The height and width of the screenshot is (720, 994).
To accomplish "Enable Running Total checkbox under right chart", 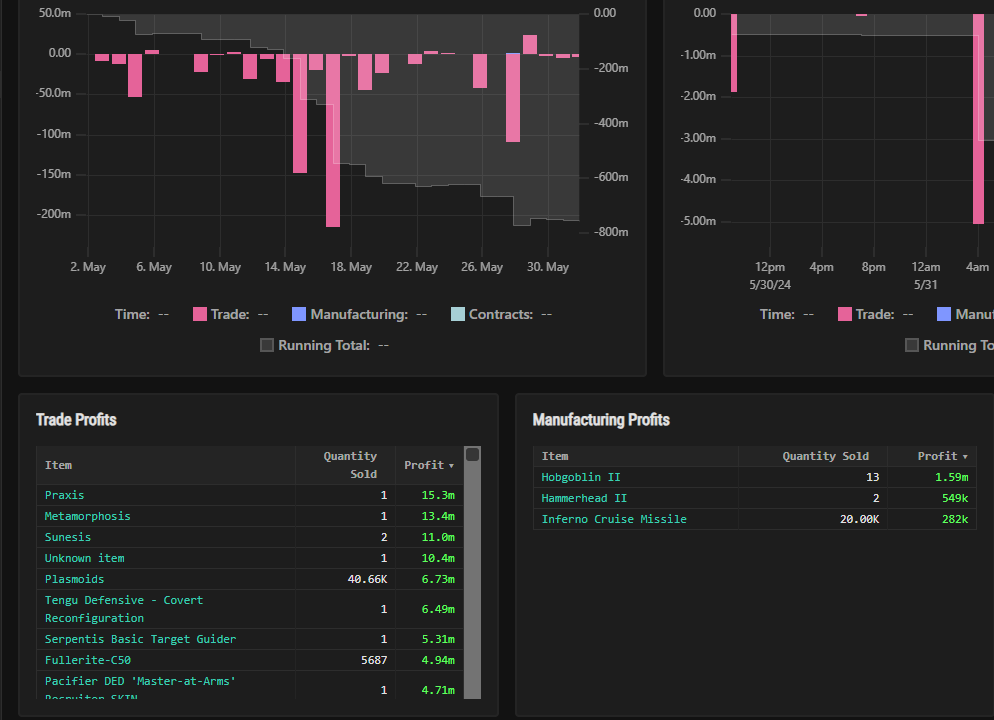I will (x=912, y=345).
